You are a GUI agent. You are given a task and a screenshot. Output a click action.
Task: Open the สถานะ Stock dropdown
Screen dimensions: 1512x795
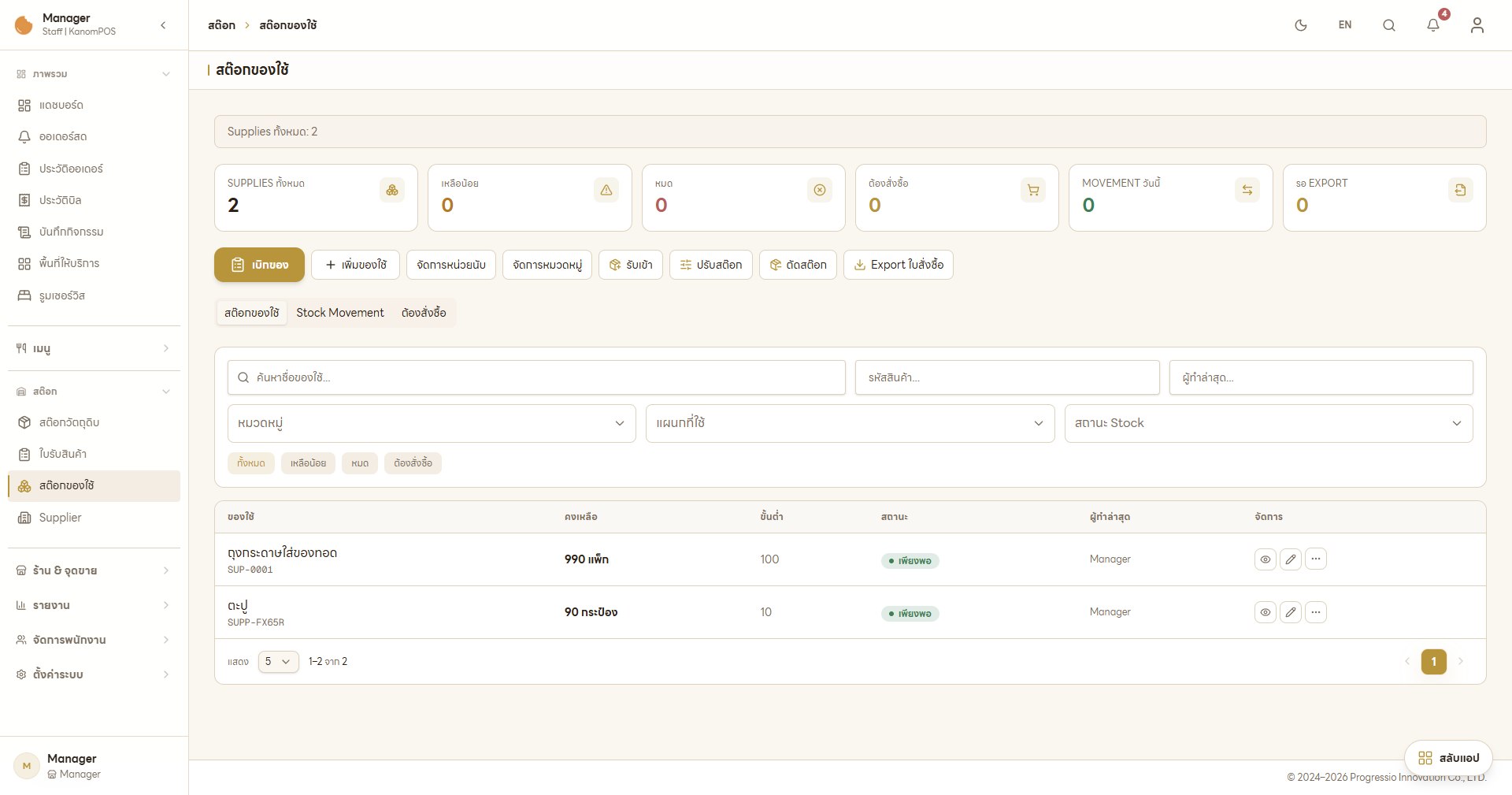pyautogui.click(x=1269, y=423)
